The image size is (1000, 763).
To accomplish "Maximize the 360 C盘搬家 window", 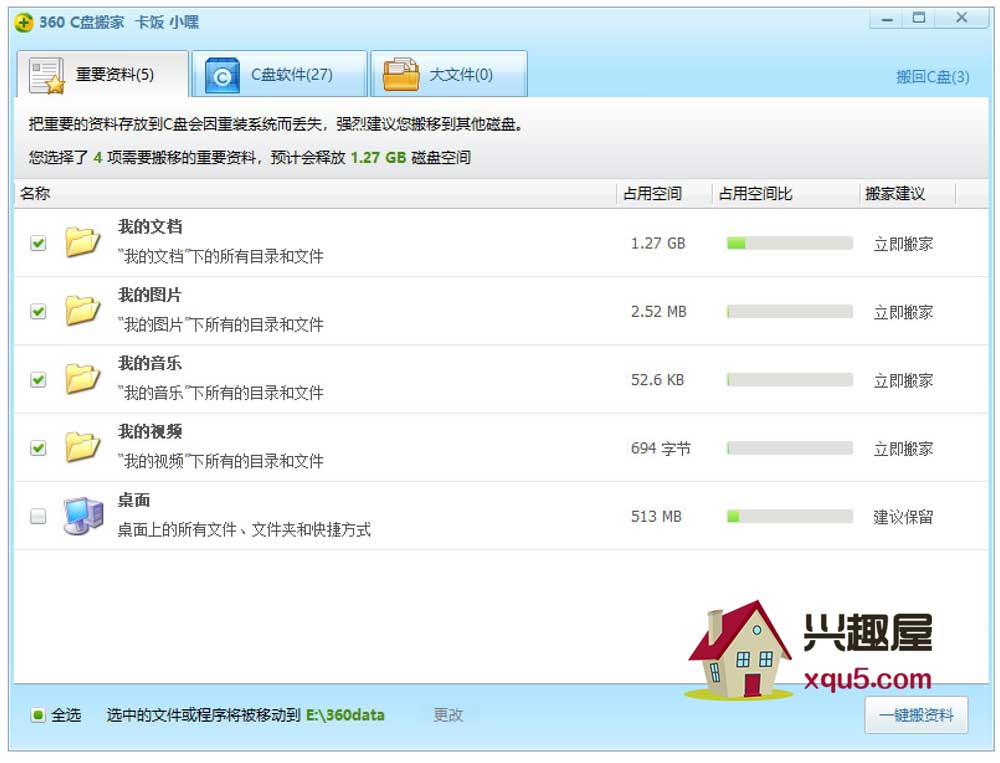I will coord(918,19).
